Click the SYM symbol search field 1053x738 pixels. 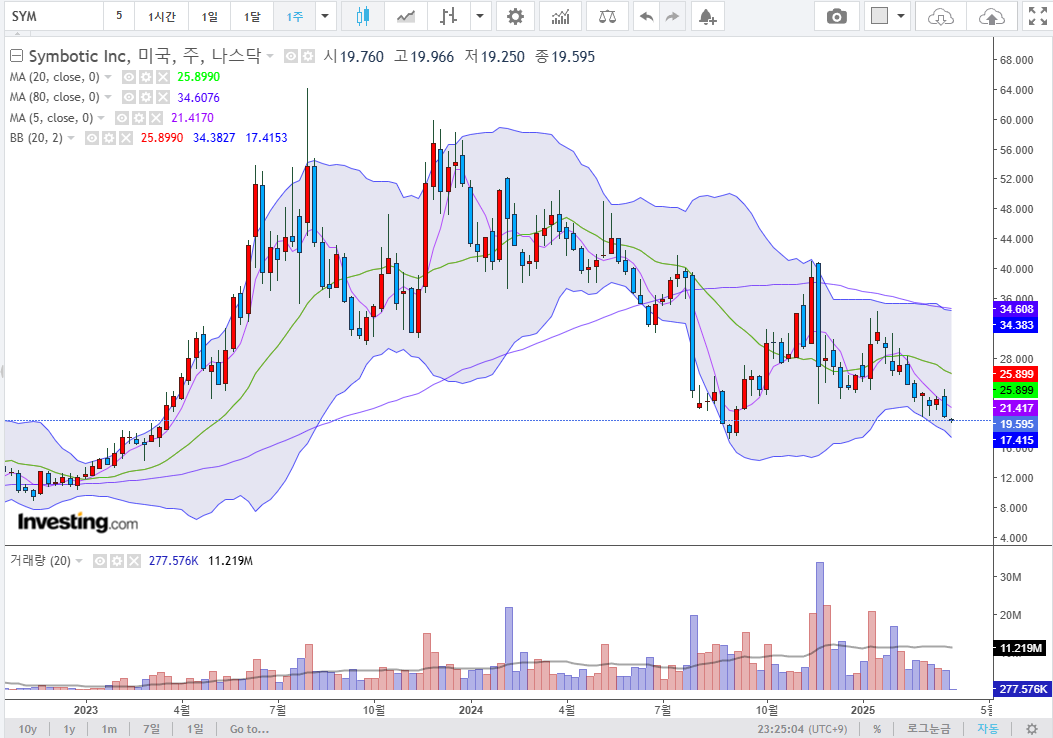click(54, 16)
